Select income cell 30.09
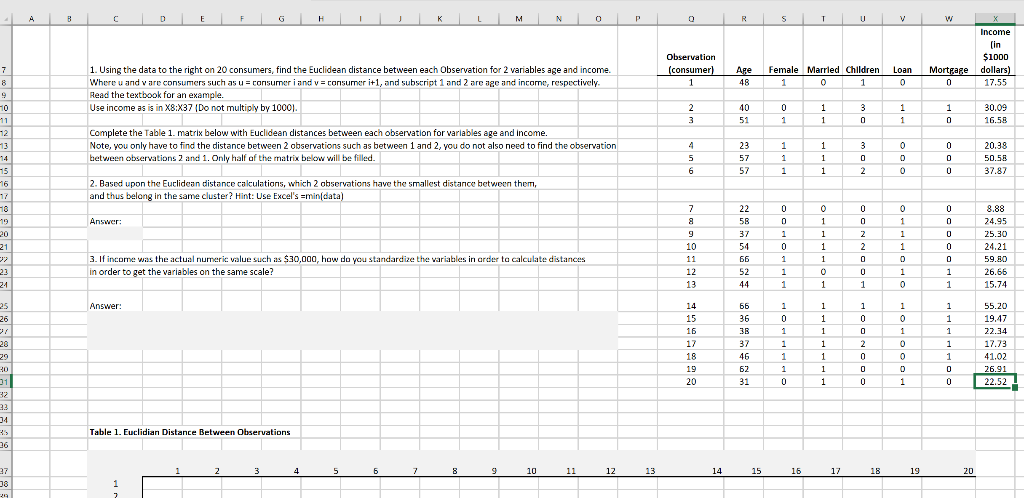 995,108
